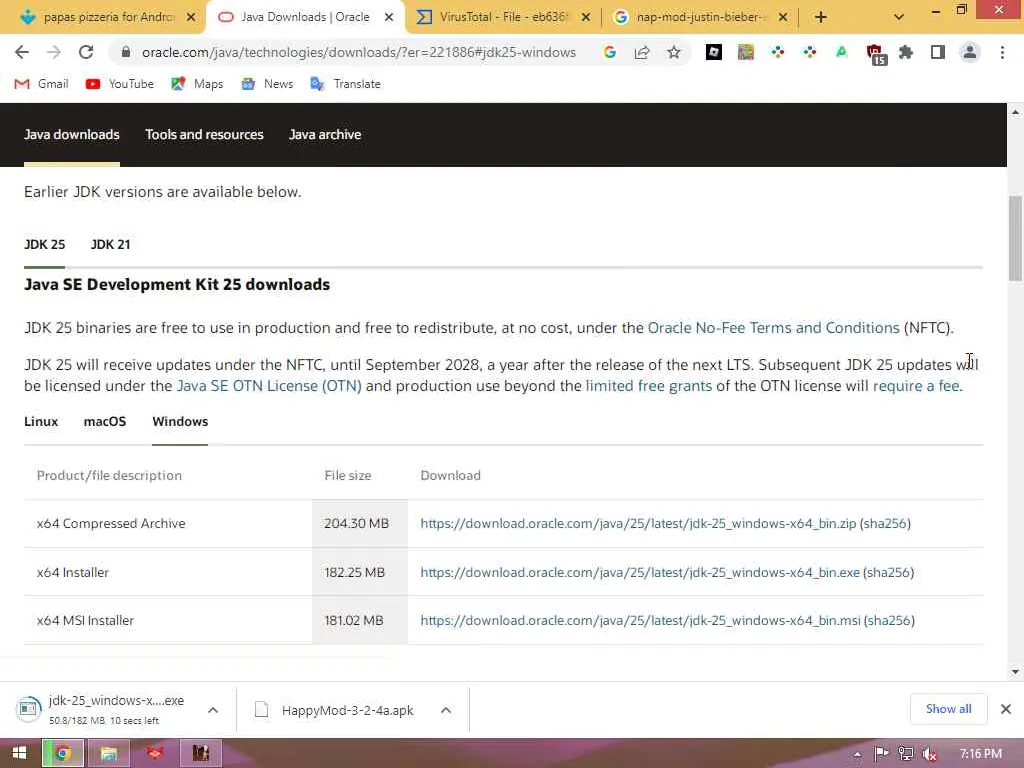Open News bookmark
The image size is (1024, 768).
click(x=267, y=84)
